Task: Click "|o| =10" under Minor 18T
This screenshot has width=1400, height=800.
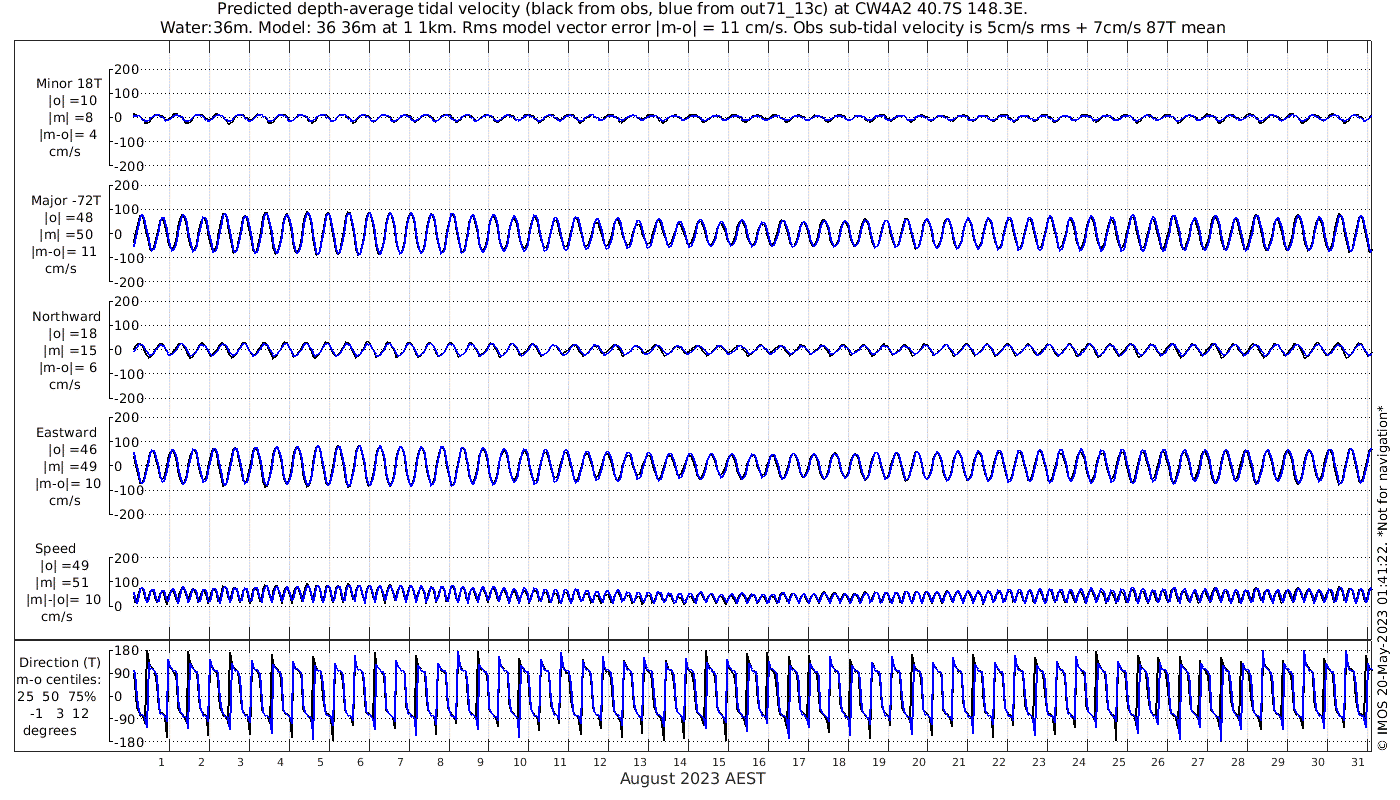Action: [72, 100]
